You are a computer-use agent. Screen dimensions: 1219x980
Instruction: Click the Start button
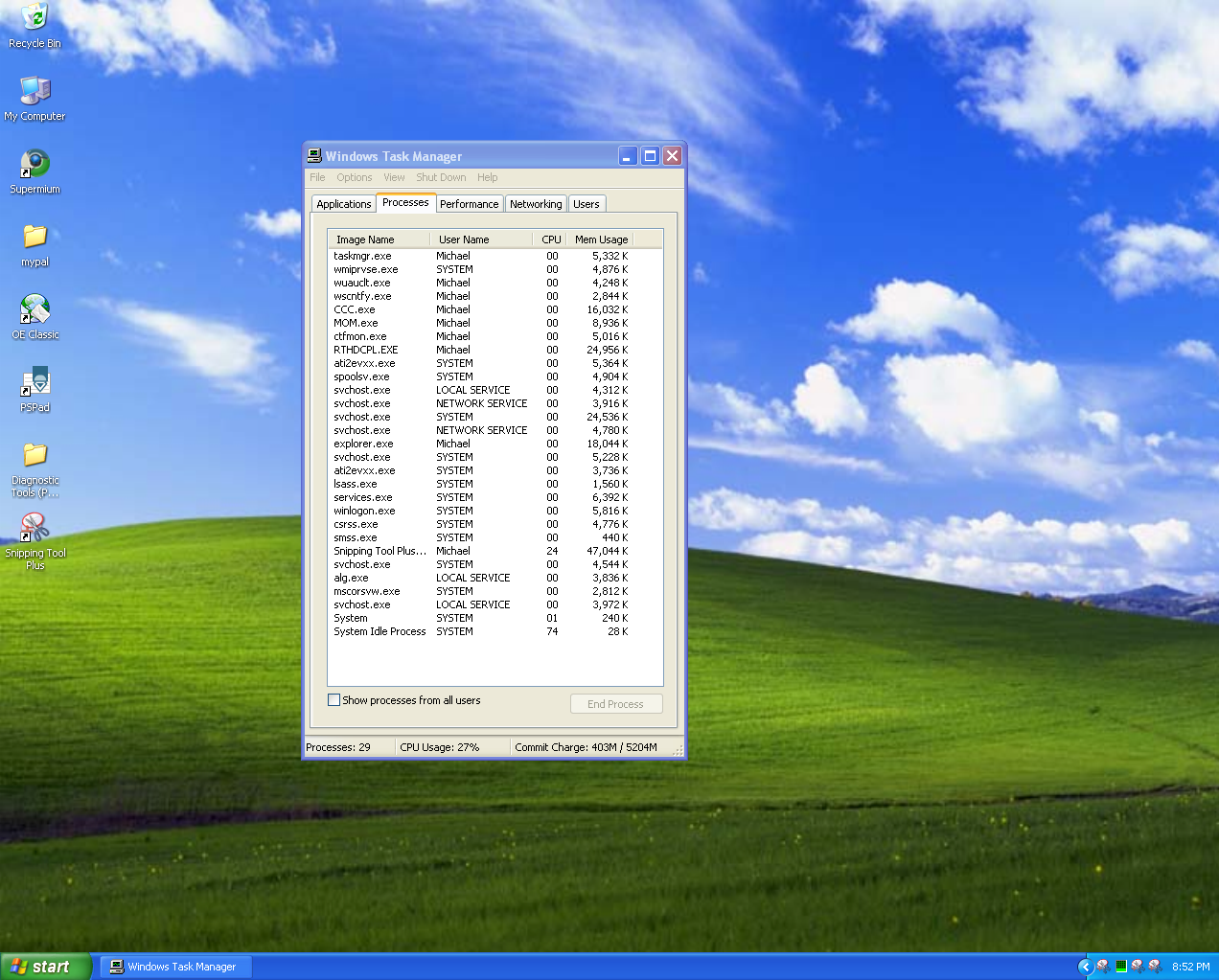coord(45,967)
